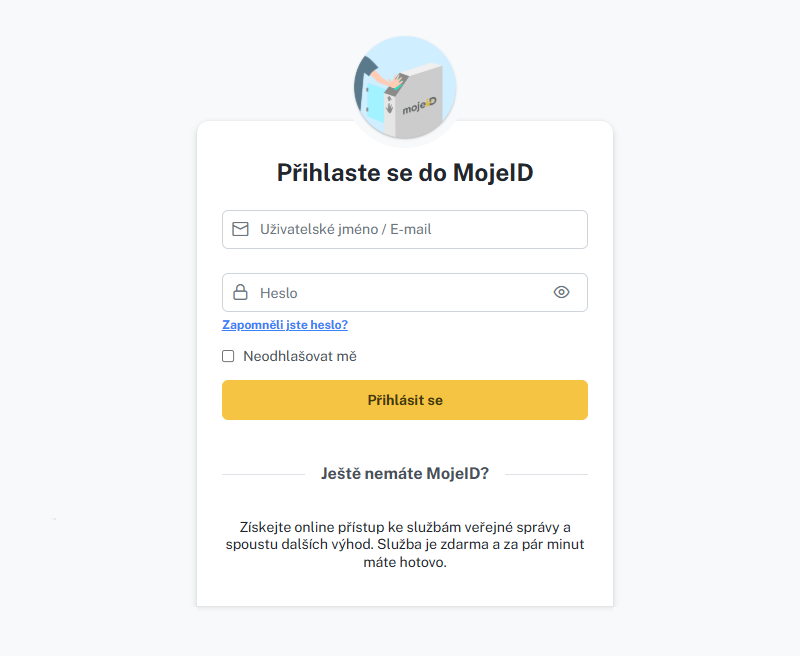
Task: Click the padlock icon in password field
Action: click(x=240, y=293)
